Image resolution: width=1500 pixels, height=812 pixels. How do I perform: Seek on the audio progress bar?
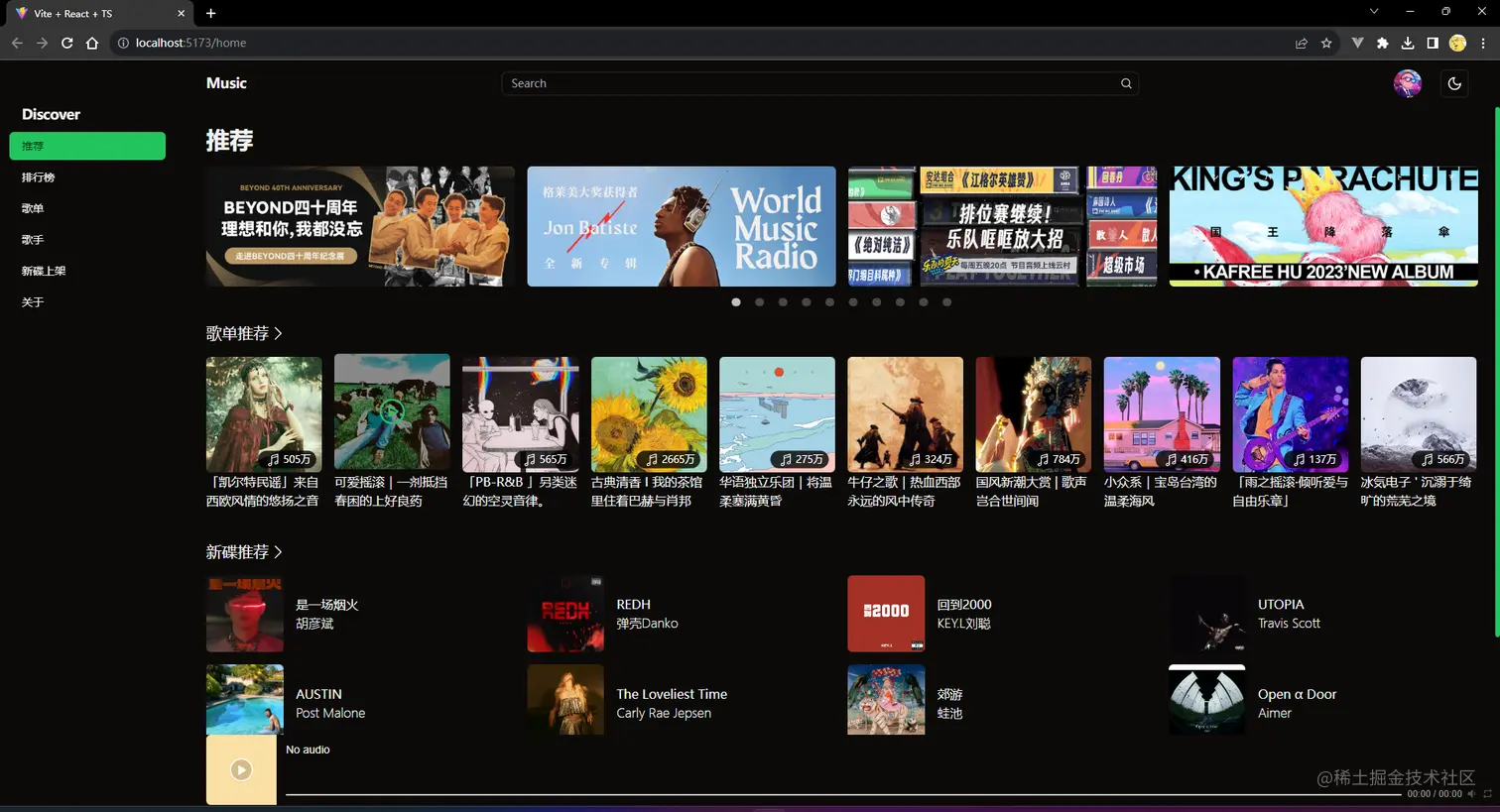click(843, 794)
